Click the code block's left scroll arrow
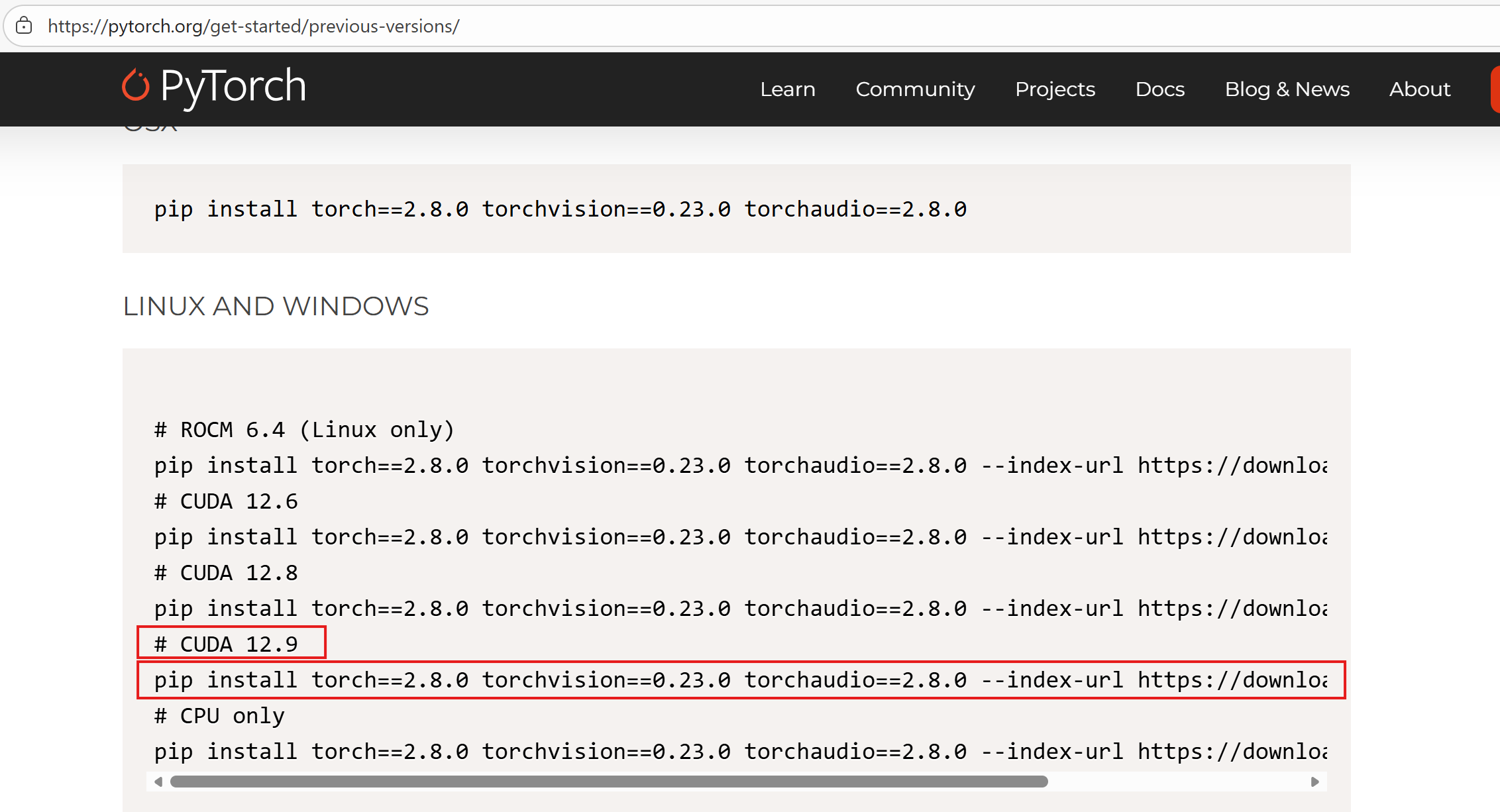This screenshot has width=1500, height=812. point(158,782)
